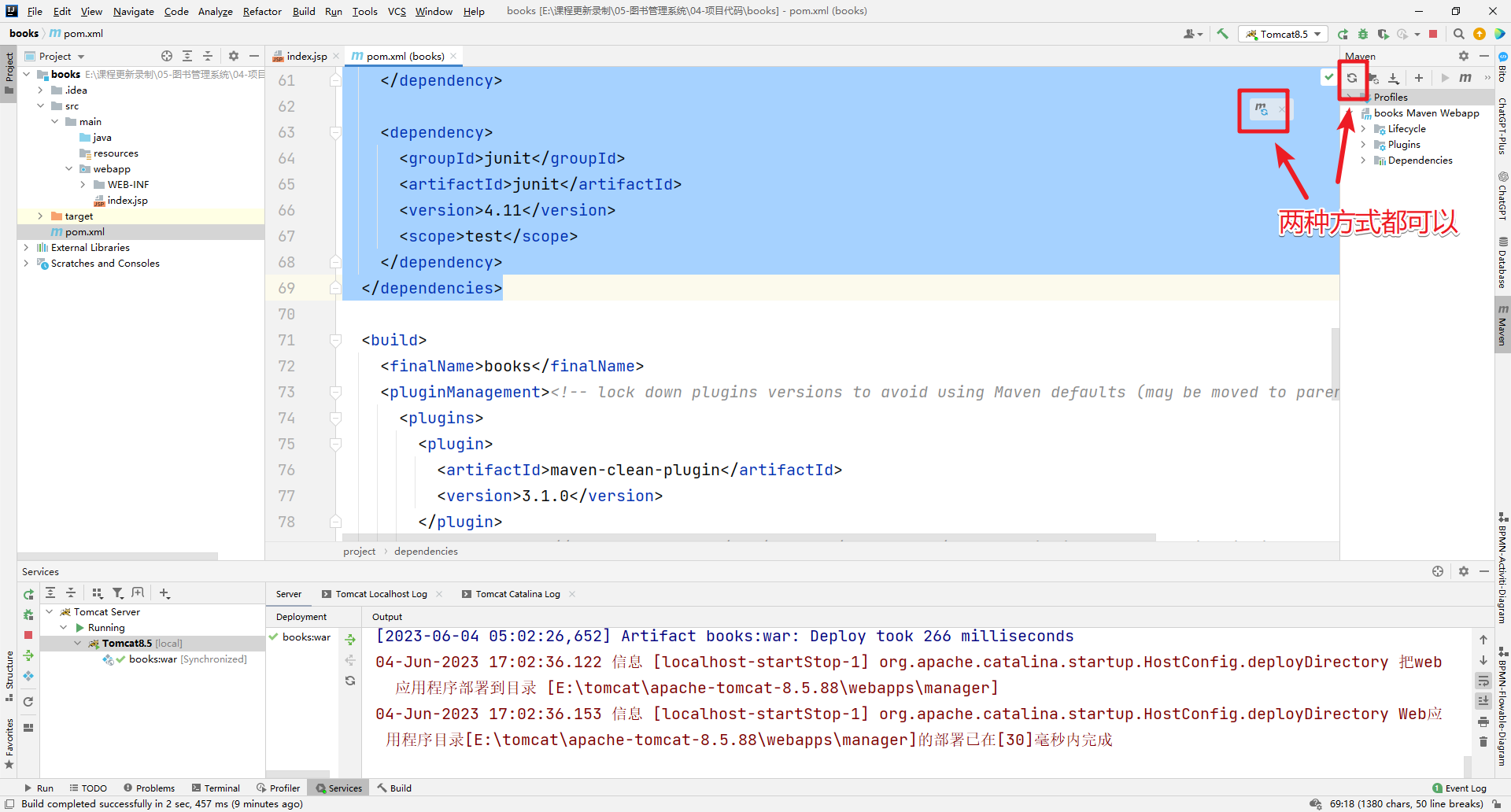Collapse the Tomcat Server node in Services
Image resolution: width=1511 pixels, height=812 pixels.
[49, 611]
